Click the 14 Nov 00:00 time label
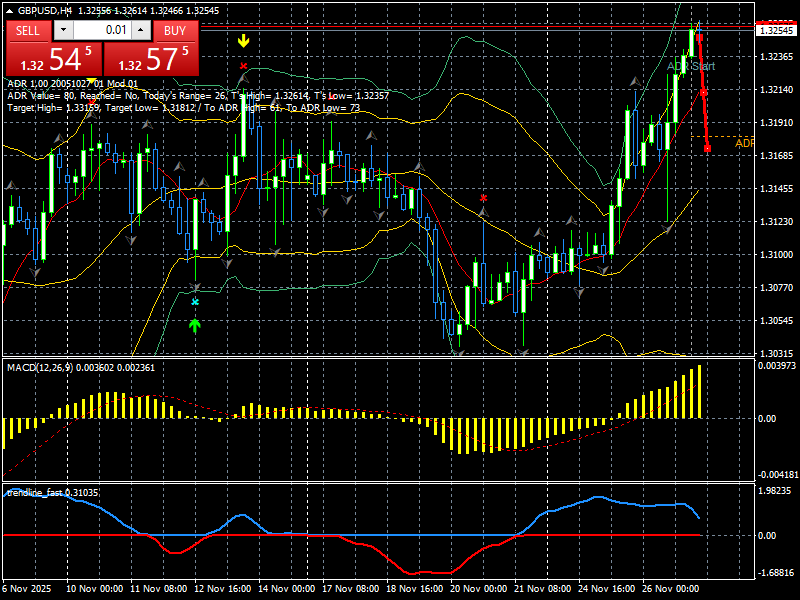The width and height of the screenshot is (800, 600). pos(287,588)
